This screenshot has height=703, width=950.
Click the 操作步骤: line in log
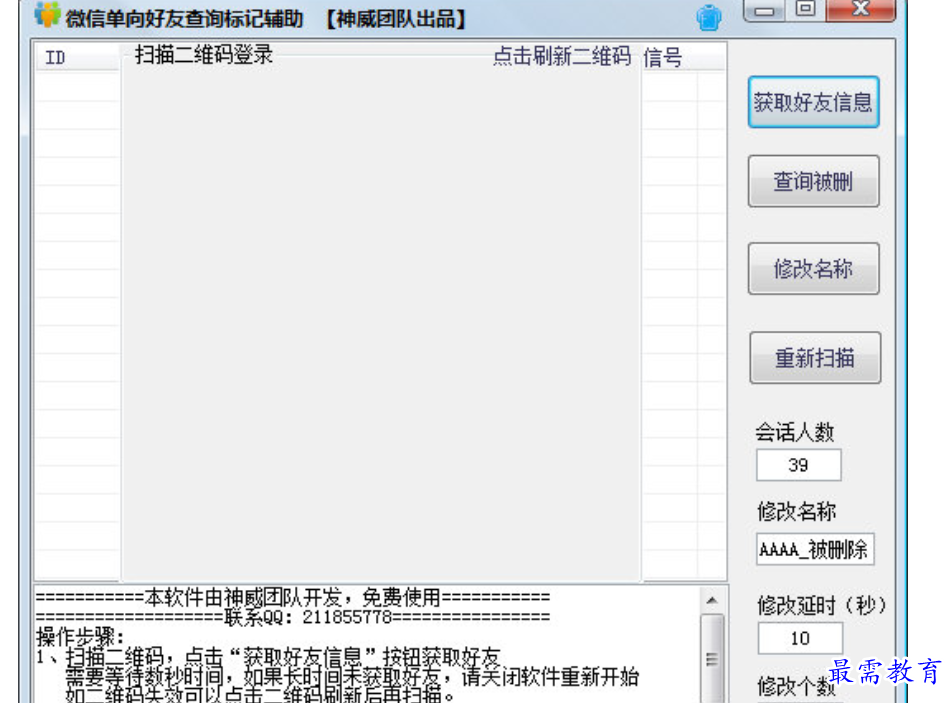(81, 638)
